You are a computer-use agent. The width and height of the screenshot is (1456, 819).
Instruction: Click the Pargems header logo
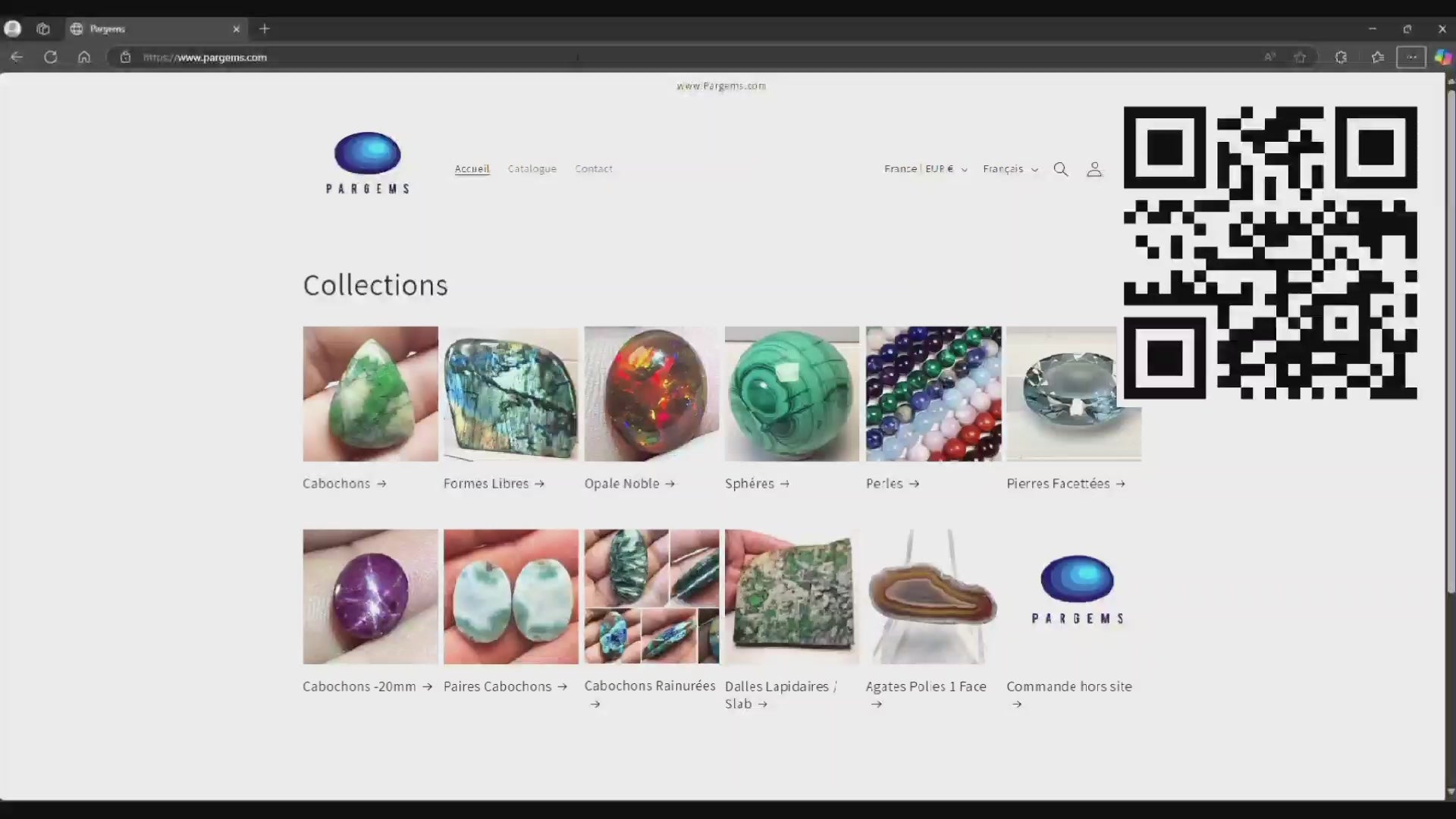tap(368, 163)
